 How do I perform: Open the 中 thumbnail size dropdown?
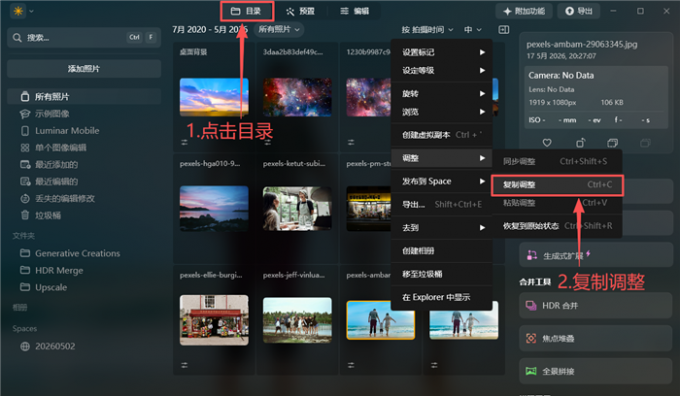pyautogui.click(x=473, y=29)
